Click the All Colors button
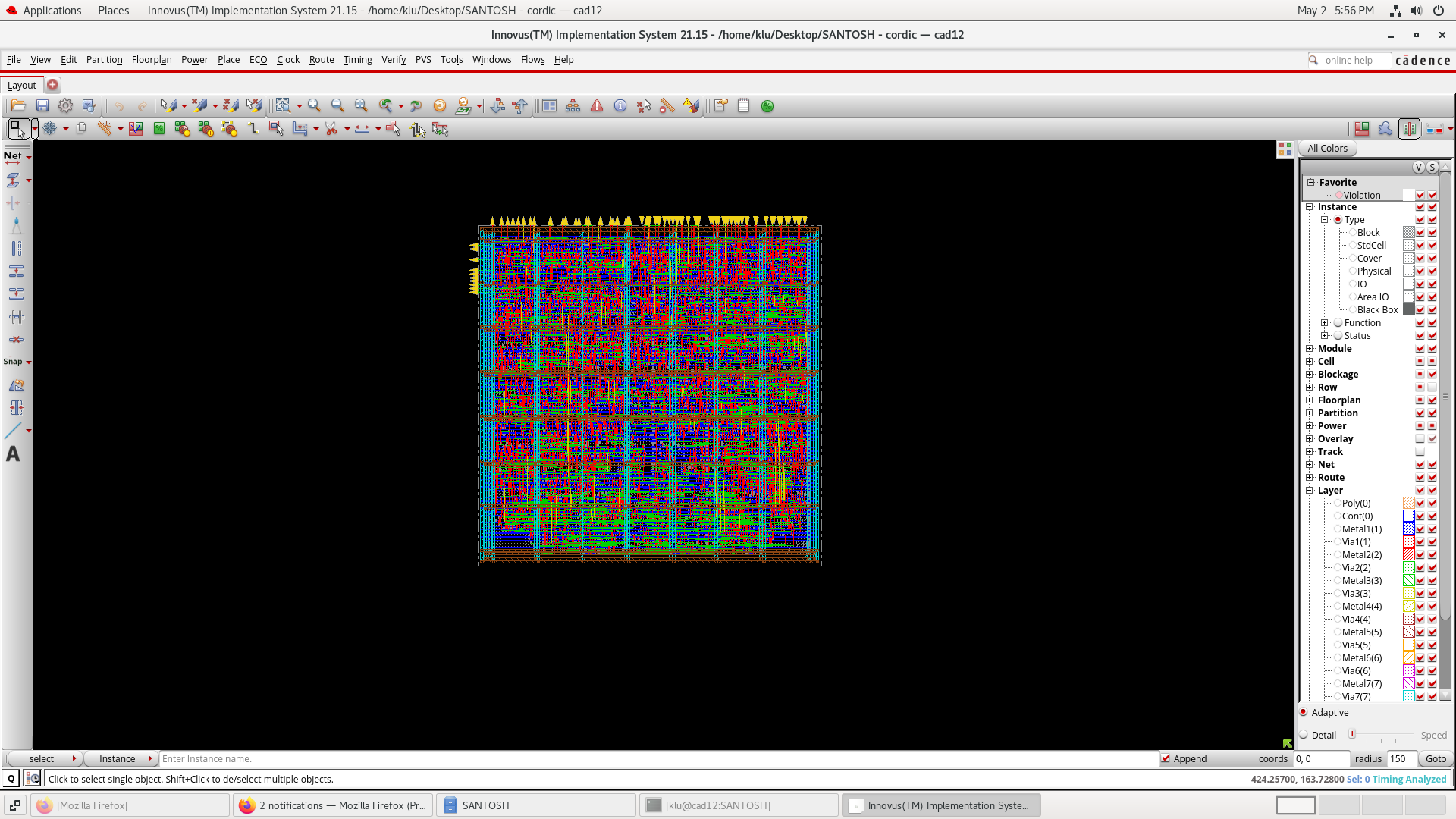 pos(1326,148)
